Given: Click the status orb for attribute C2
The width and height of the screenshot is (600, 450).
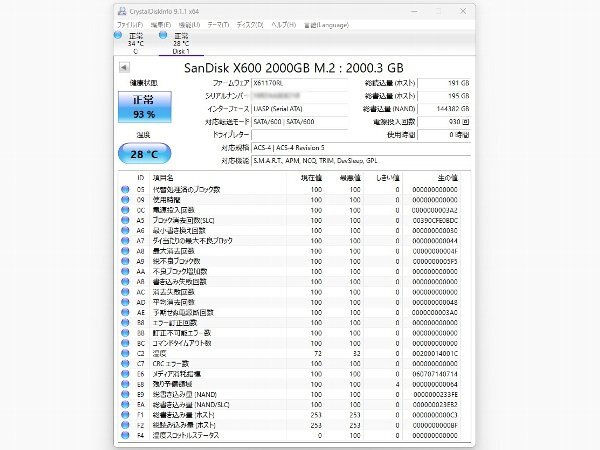Looking at the screenshot, I should [125, 353].
